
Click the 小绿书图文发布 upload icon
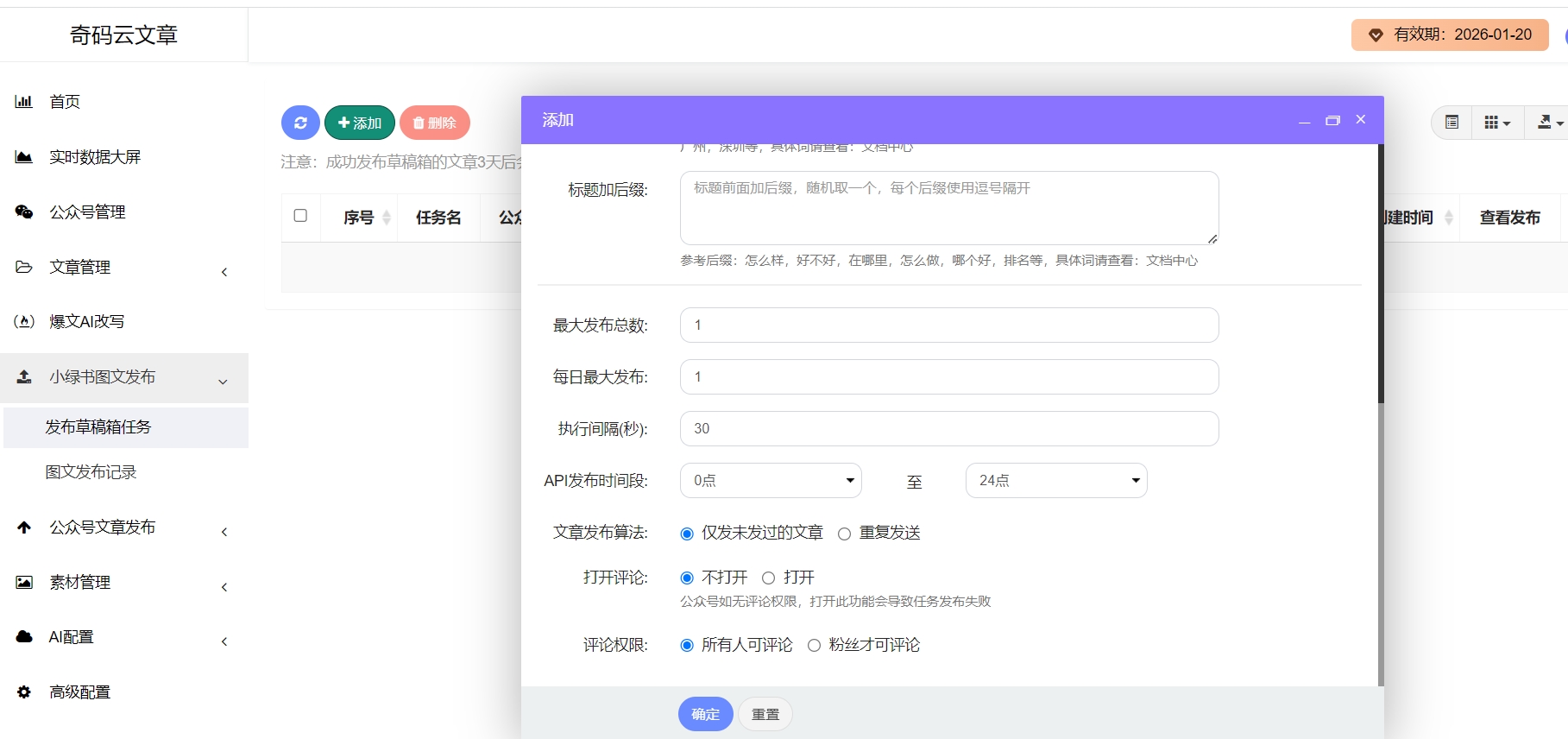click(x=24, y=376)
